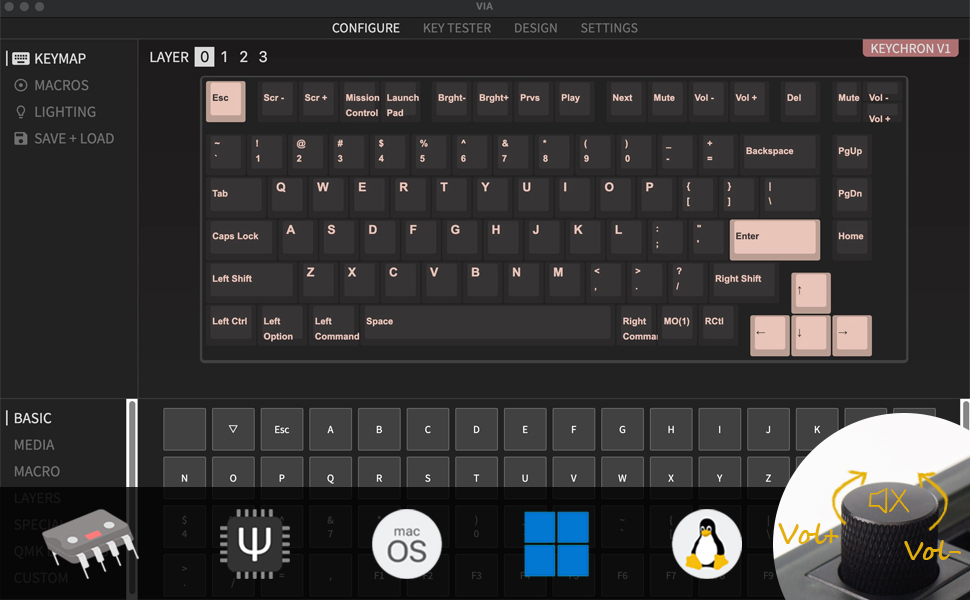Open the MEDIA keycode category
Viewport: 970px width, 600px height.
click(x=34, y=445)
